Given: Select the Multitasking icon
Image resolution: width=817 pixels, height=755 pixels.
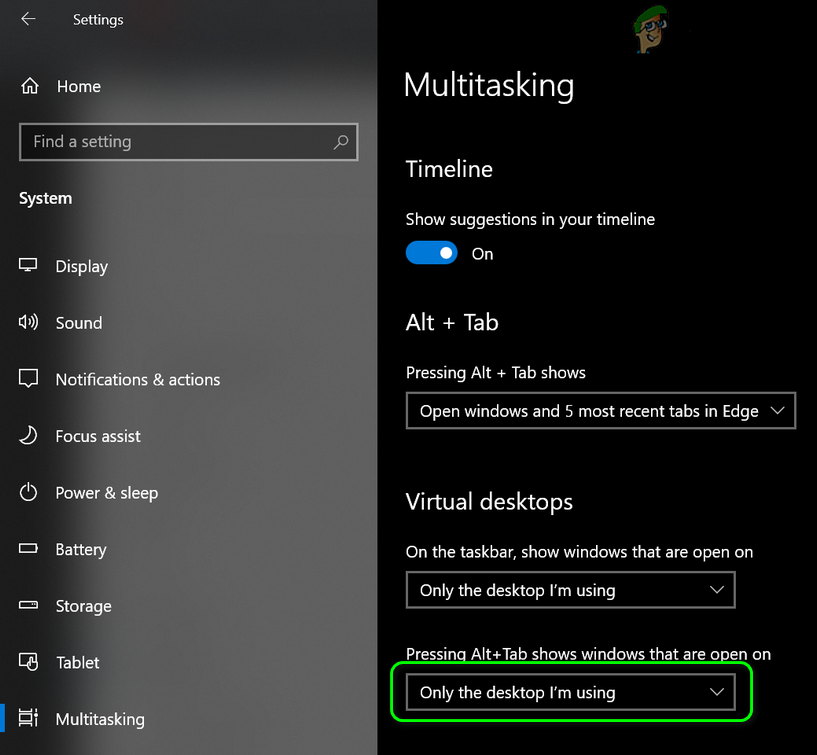Looking at the screenshot, I should click(28, 718).
